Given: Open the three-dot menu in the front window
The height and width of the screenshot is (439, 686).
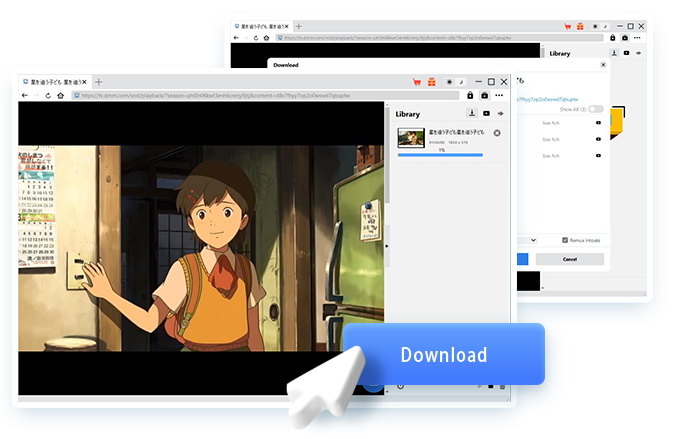Looking at the screenshot, I should pos(499,95).
